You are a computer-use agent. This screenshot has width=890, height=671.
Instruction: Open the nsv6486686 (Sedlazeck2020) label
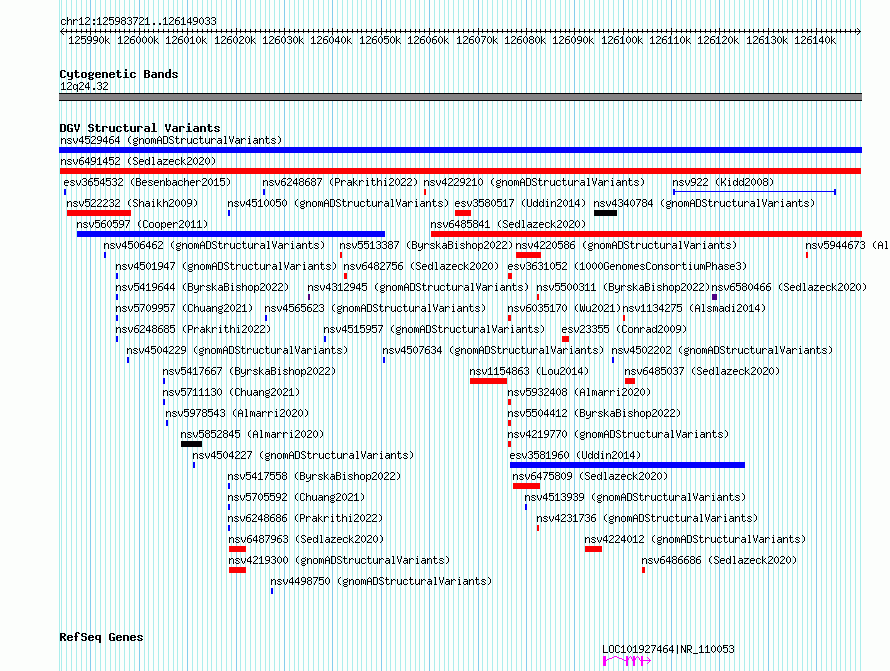pyautogui.click(x=719, y=560)
